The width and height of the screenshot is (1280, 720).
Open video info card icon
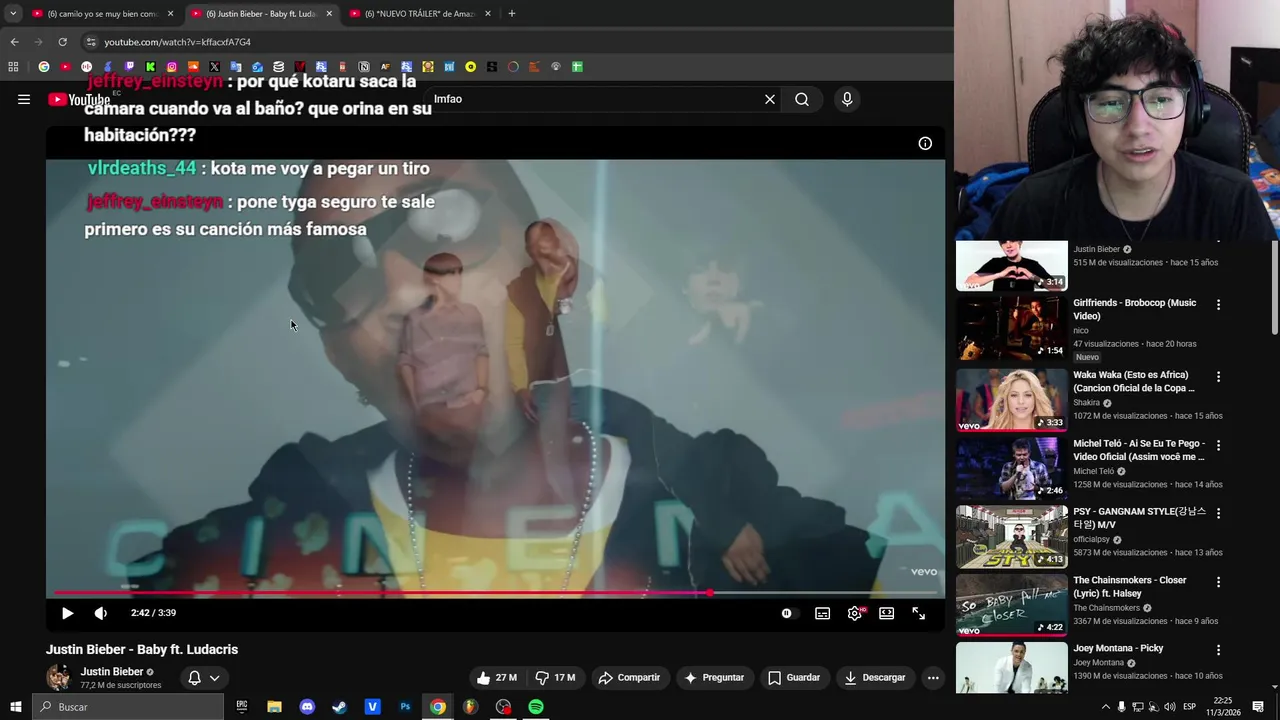925,143
